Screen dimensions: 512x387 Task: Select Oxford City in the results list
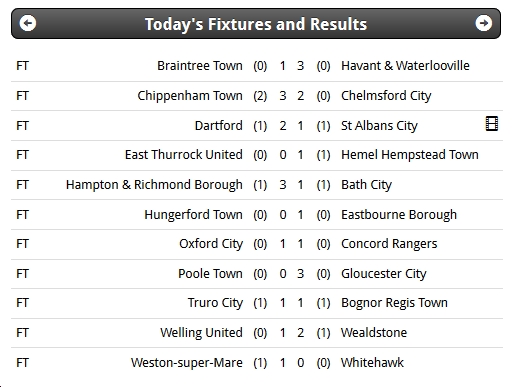coord(211,244)
